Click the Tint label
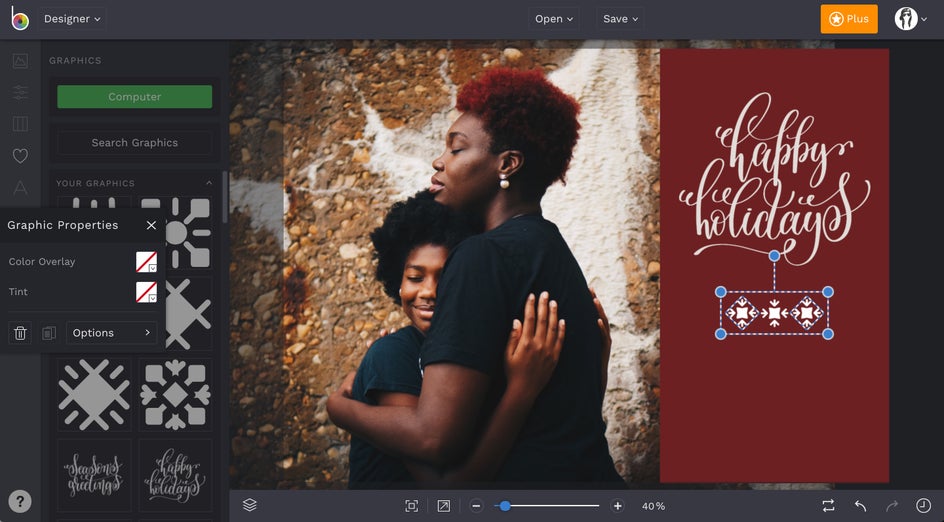 point(18,292)
